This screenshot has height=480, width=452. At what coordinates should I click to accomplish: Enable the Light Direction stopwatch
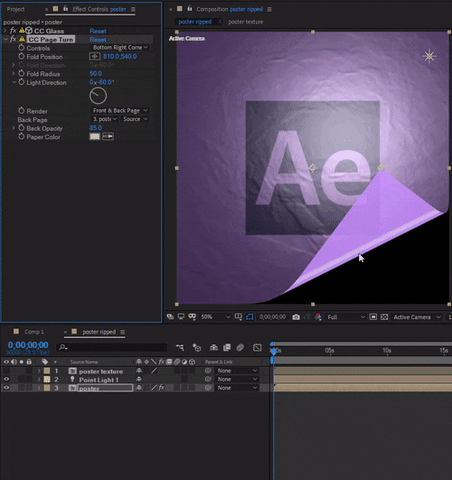point(21,82)
